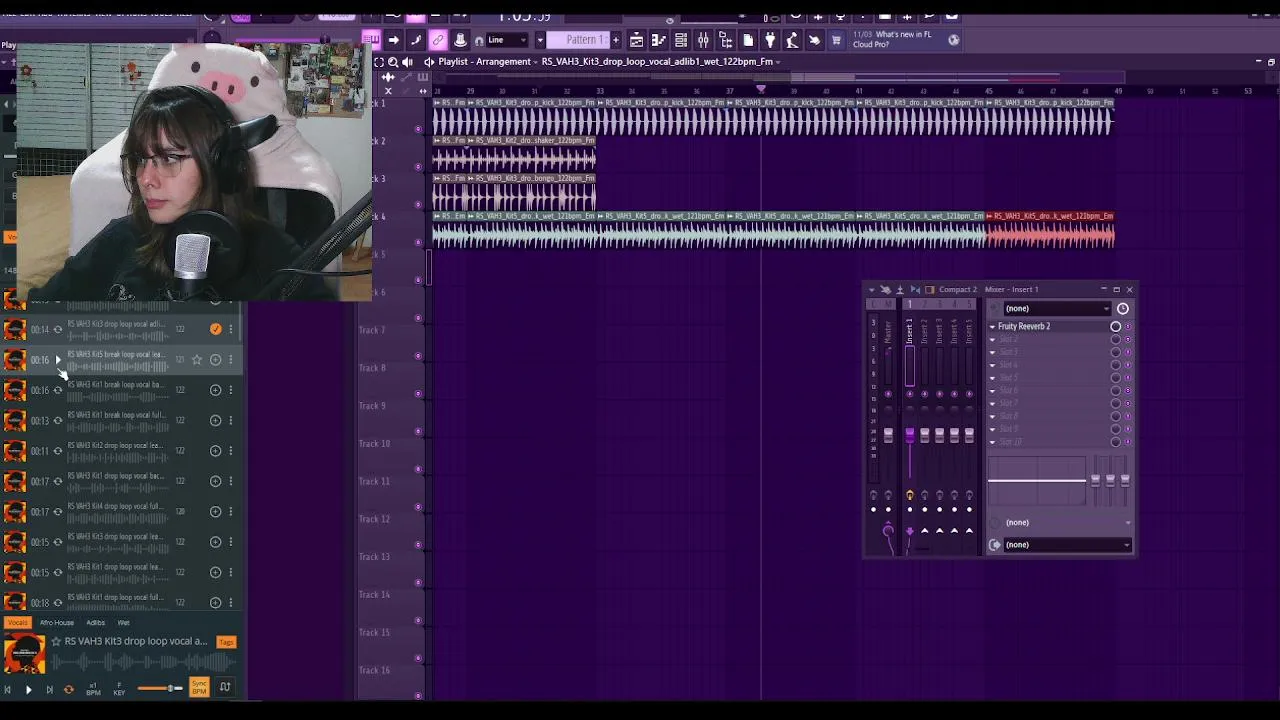Adjust the Master volume fader
The height and width of the screenshot is (720, 1280).
pos(888,435)
